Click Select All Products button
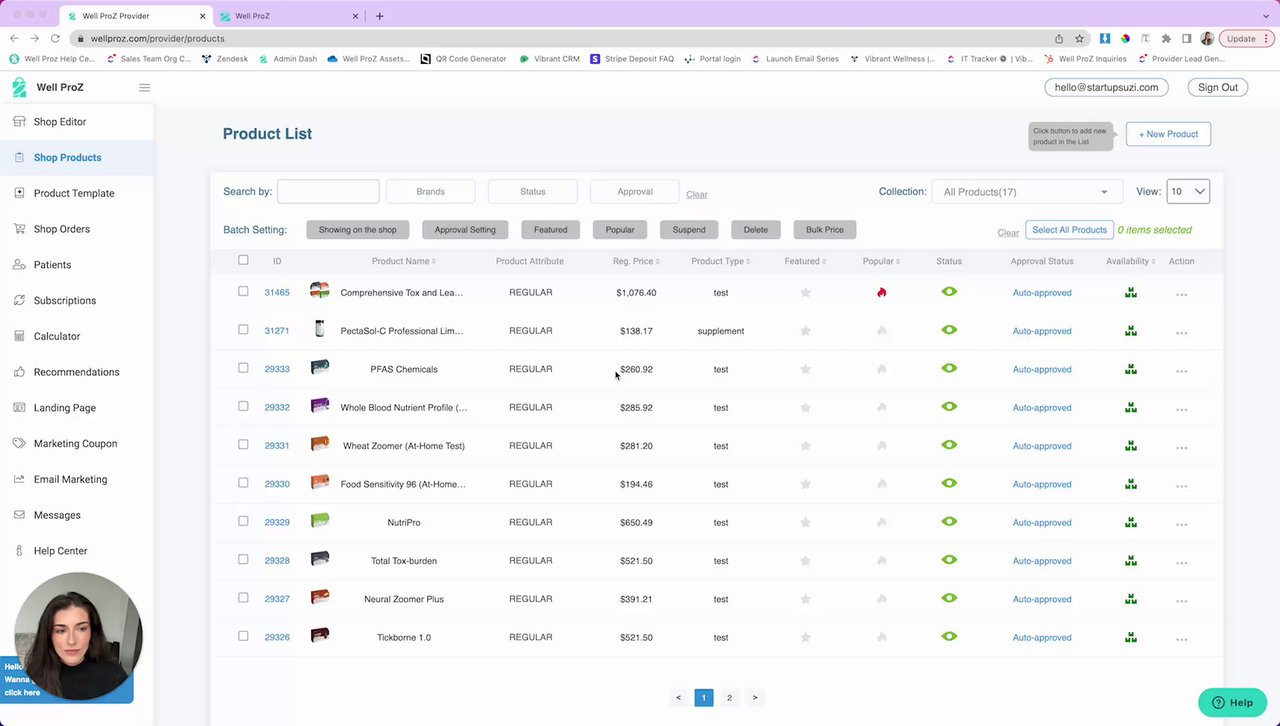Screen dimensions: 1280x726 pyautogui.click(x=1069, y=230)
